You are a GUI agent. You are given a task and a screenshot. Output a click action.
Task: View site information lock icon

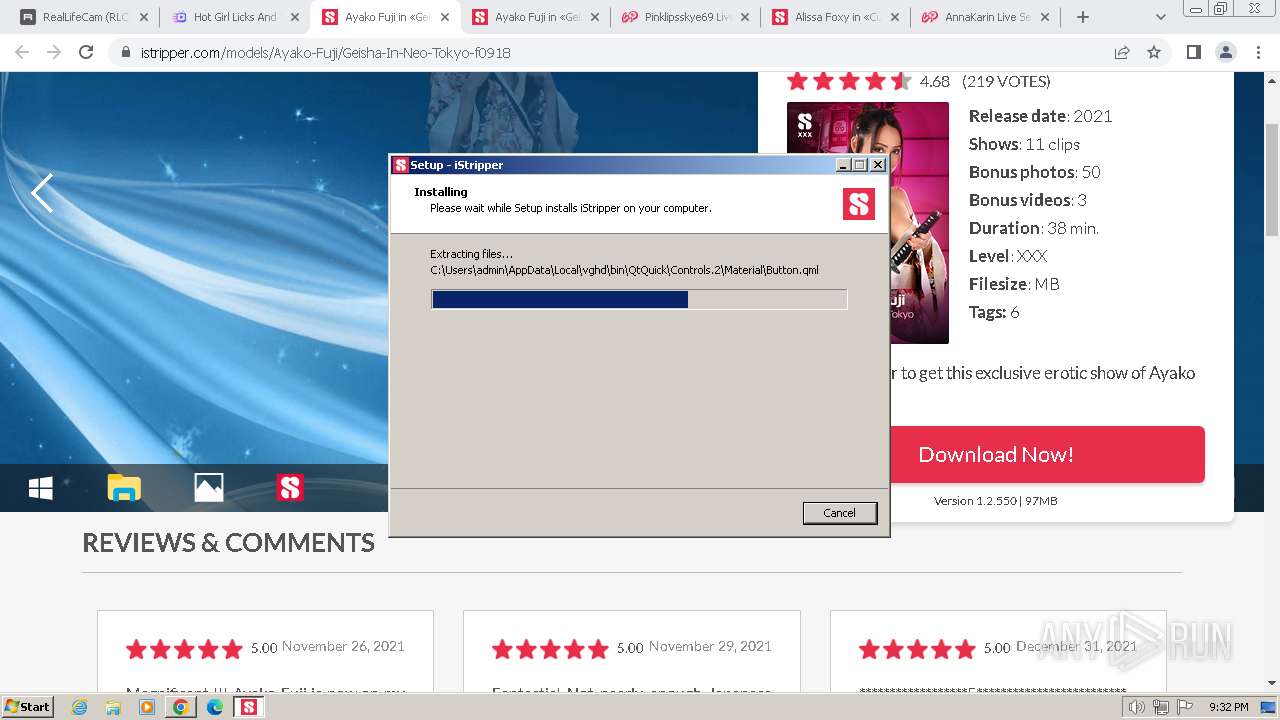click(125, 52)
